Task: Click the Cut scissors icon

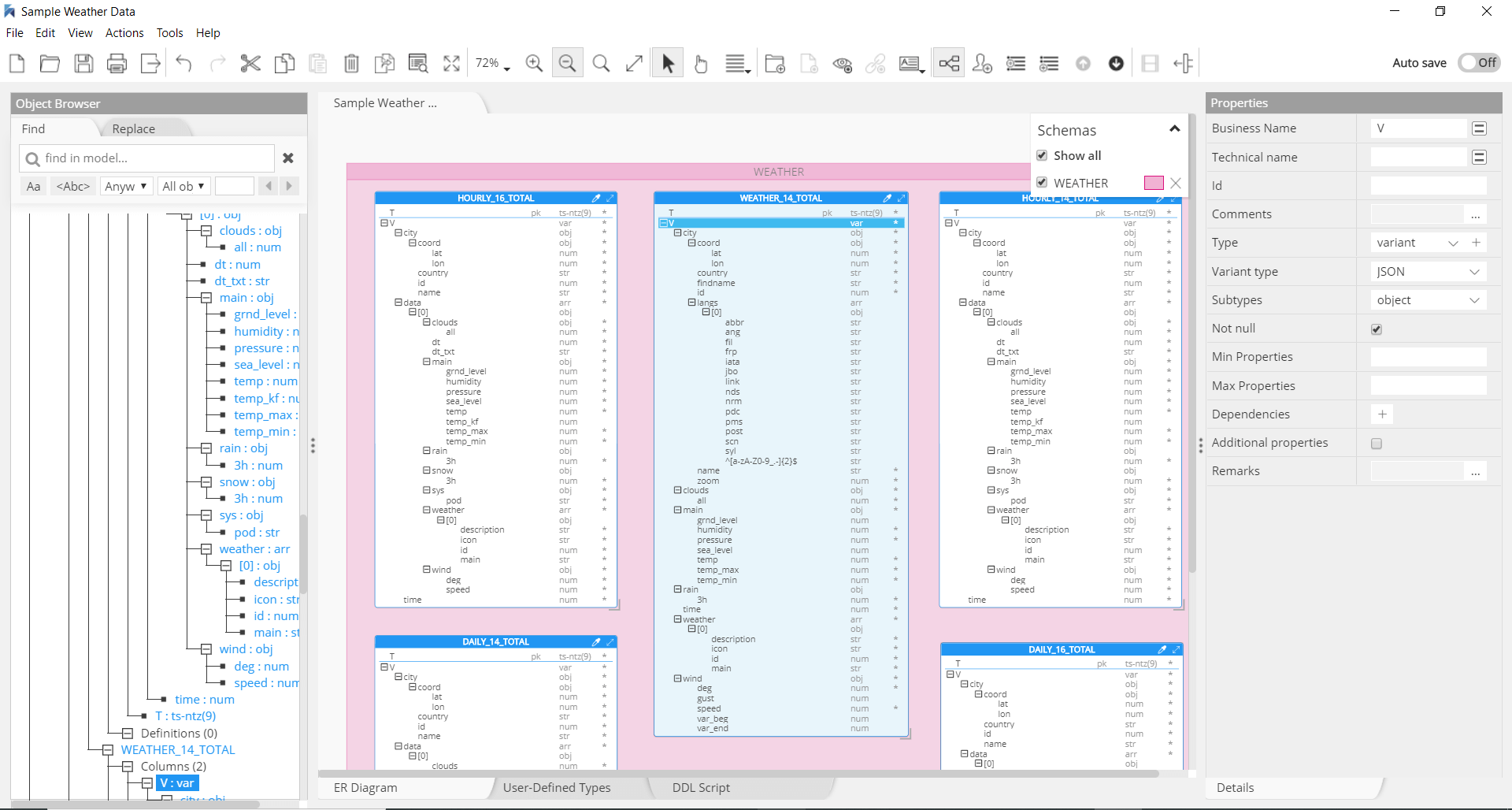Action: 250,63
